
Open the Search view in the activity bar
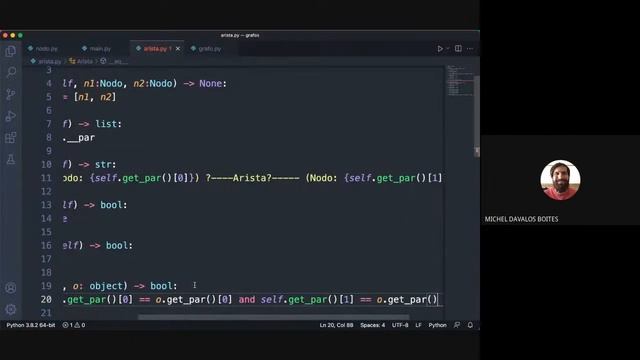point(11,73)
